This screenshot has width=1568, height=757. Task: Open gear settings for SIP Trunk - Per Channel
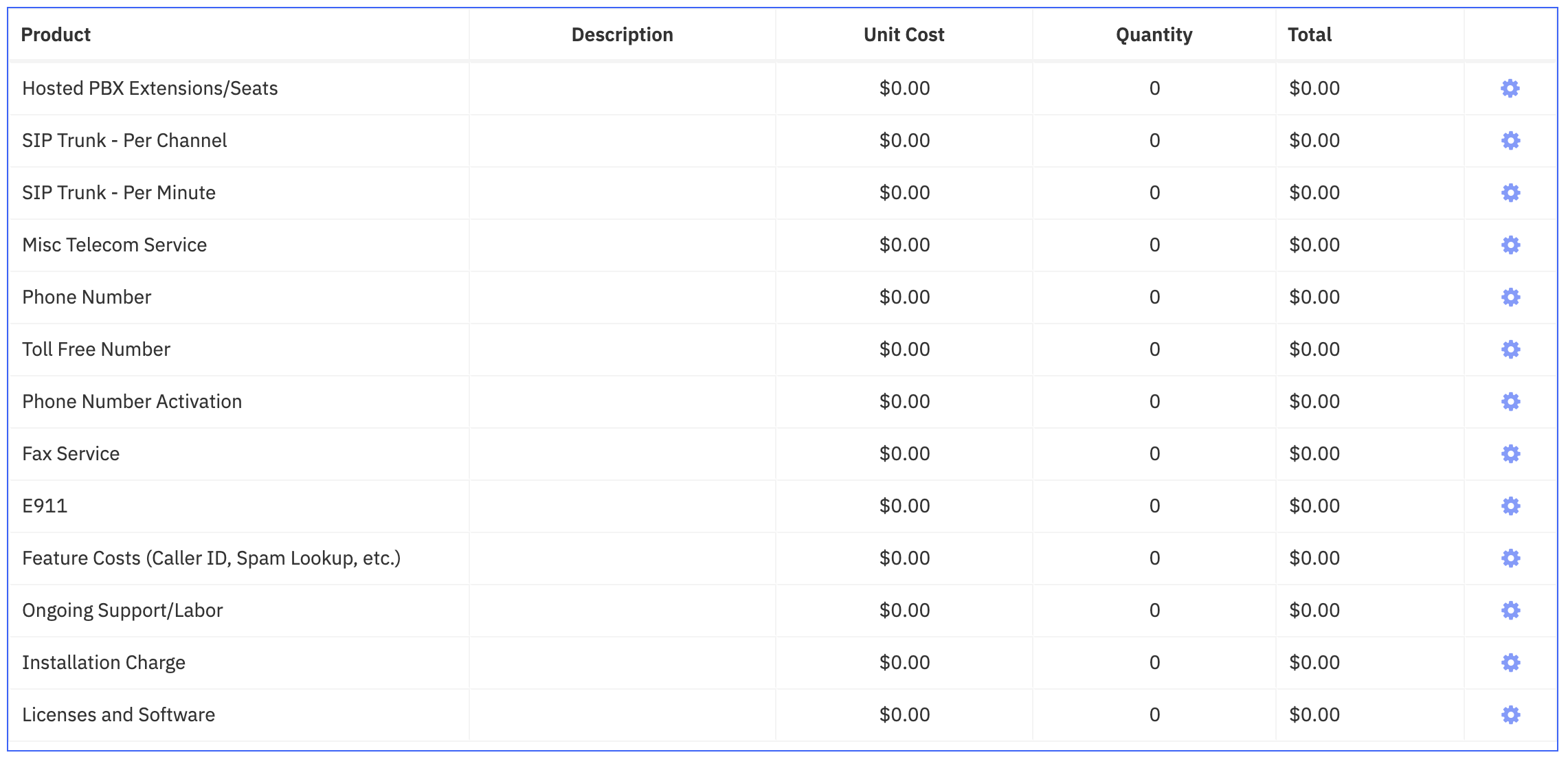coord(1510,140)
